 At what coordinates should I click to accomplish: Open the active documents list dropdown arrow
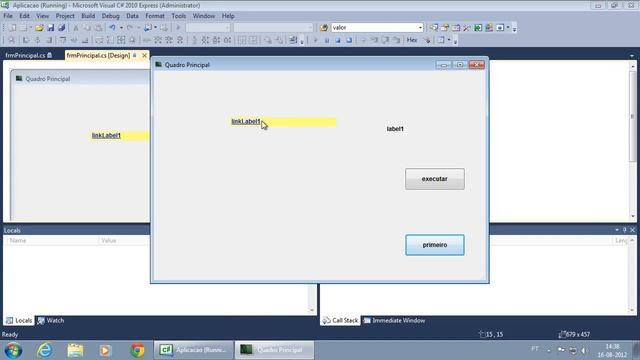tap(632, 56)
